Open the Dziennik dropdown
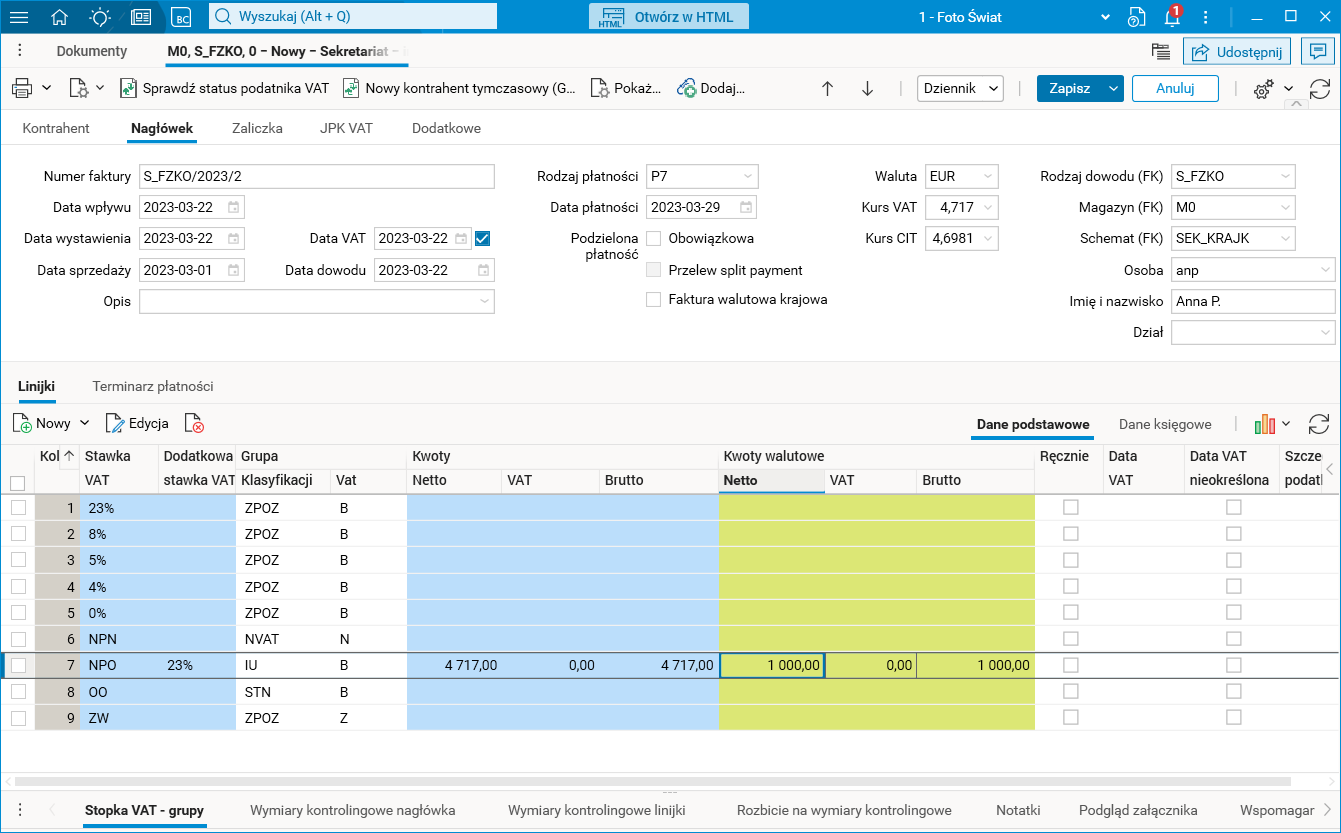The width and height of the screenshot is (1341, 833). click(x=960, y=88)
